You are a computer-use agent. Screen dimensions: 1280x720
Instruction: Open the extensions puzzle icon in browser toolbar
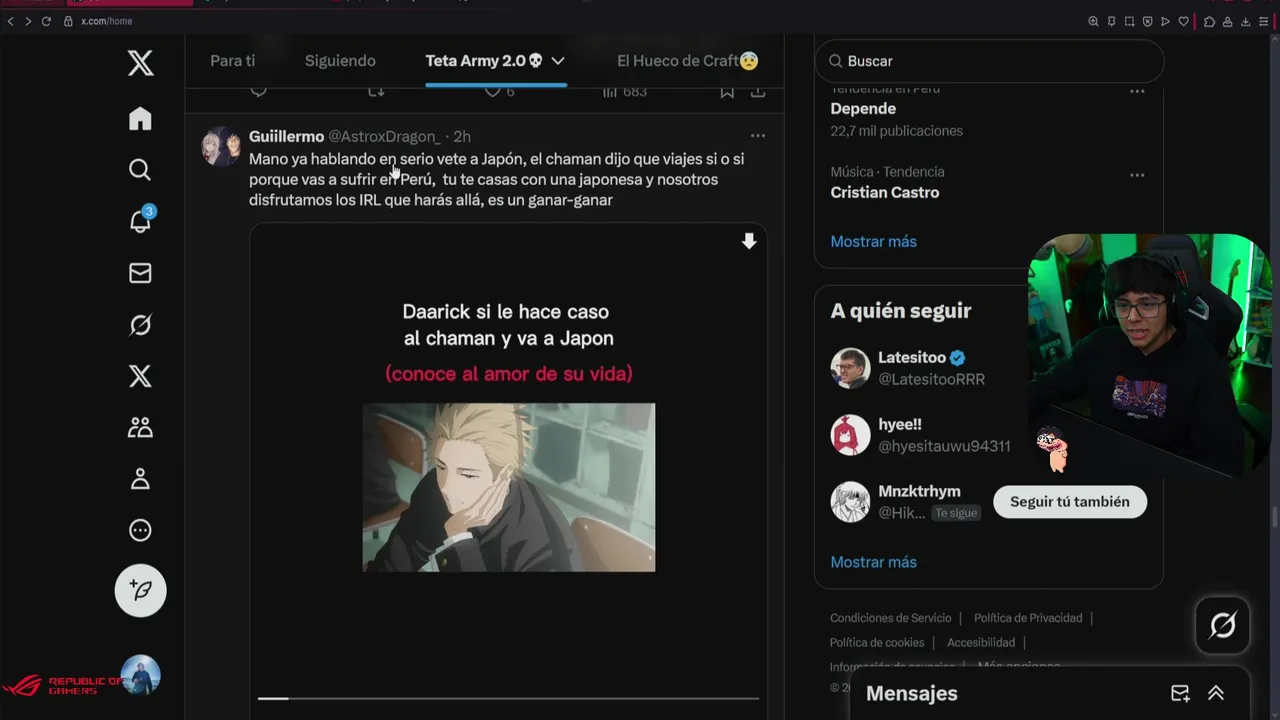coord(1209,21)
